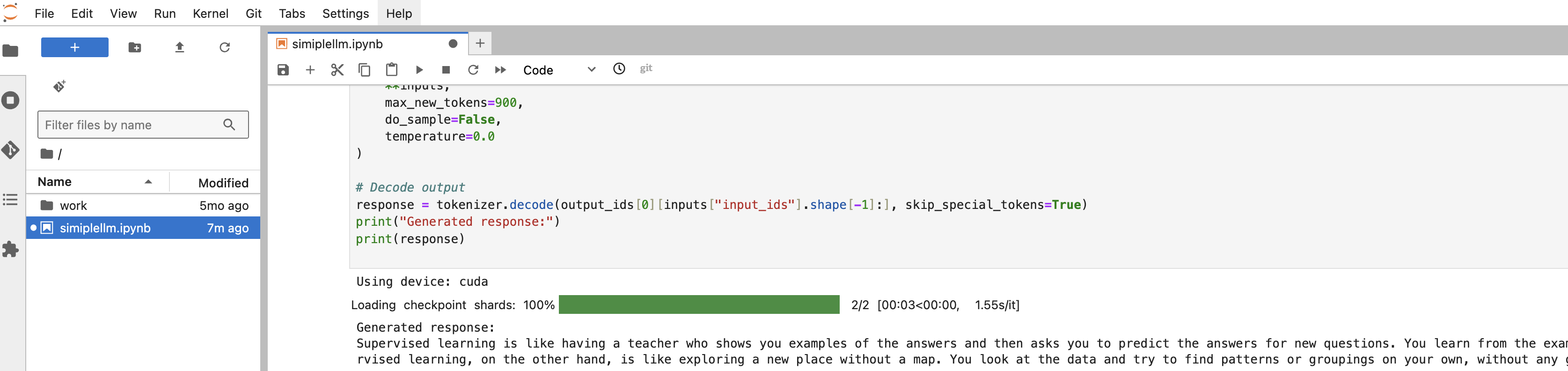Save the notebook with the disk icon
This screenshot has height=371, width=1568.
pyautogui.click(x=283, y=70)
